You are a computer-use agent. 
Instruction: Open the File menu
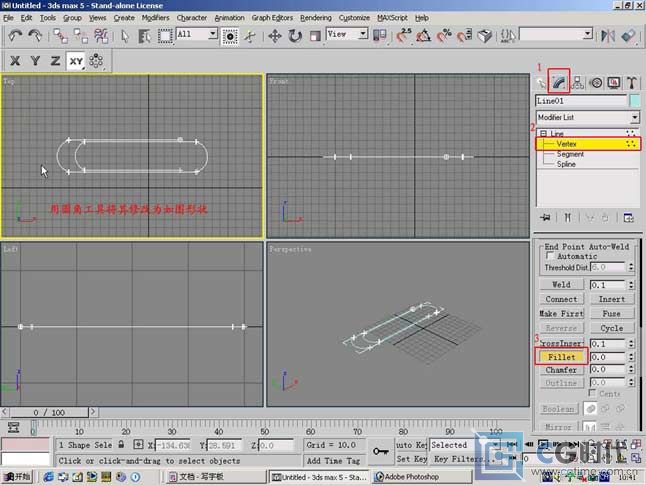click(x=8, y=18)
